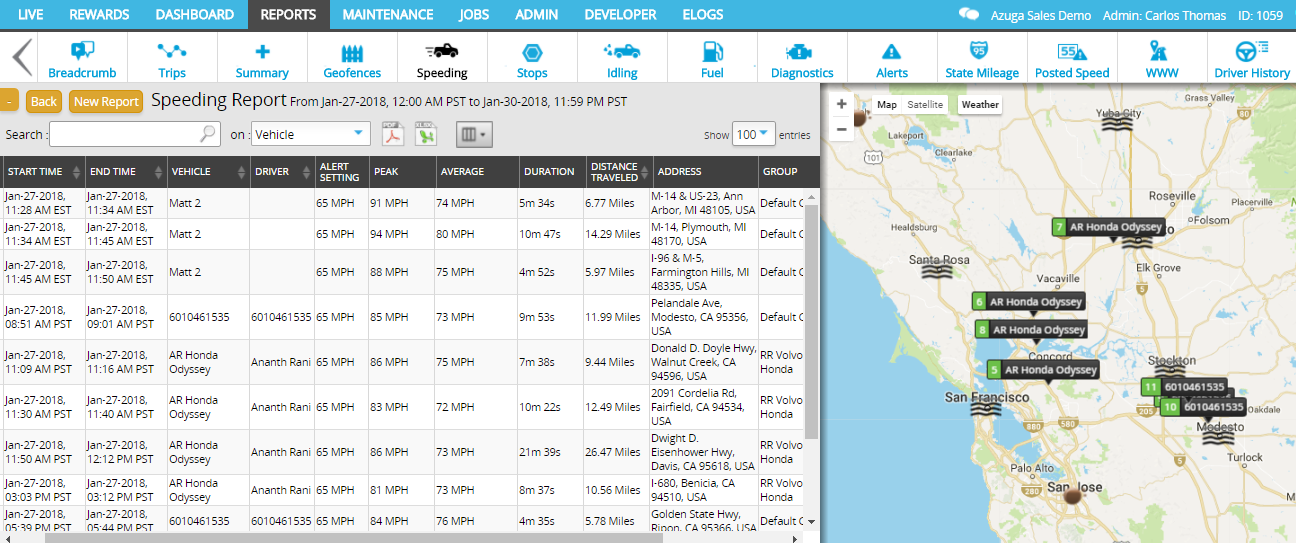The image size is (1296, 543).
Task: Open the State Mileage report
Action: pos(982,59)
